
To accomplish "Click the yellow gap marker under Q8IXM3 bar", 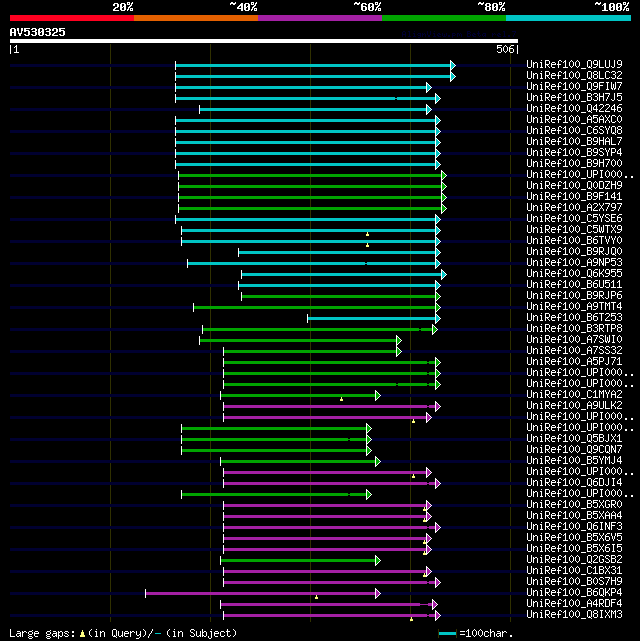I will point(412,619).
